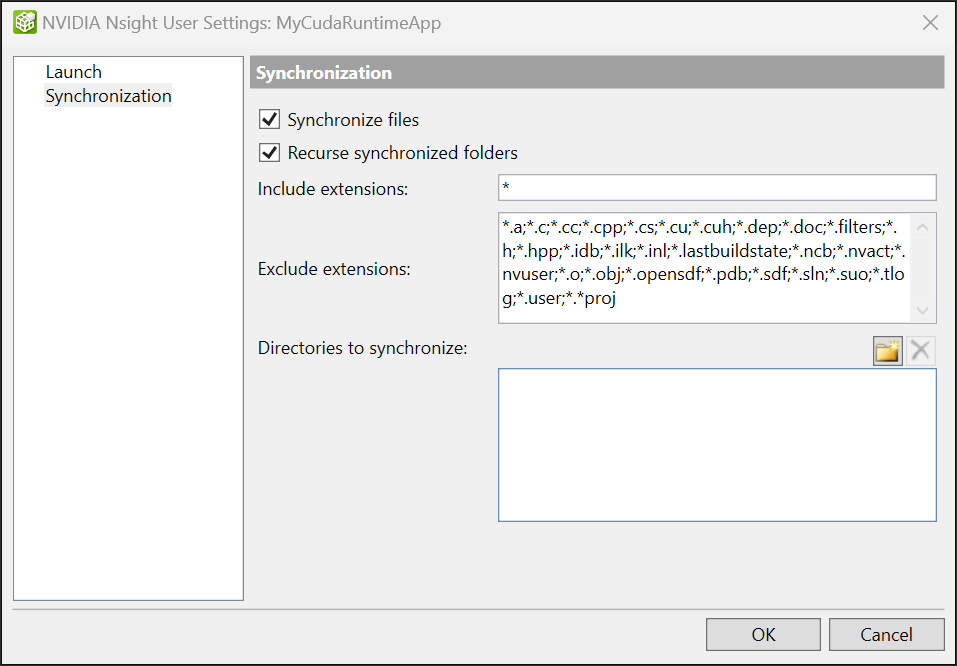Select Synchronization in the settings list
This screenshot has height=666, width=957.
pos(108,96)
